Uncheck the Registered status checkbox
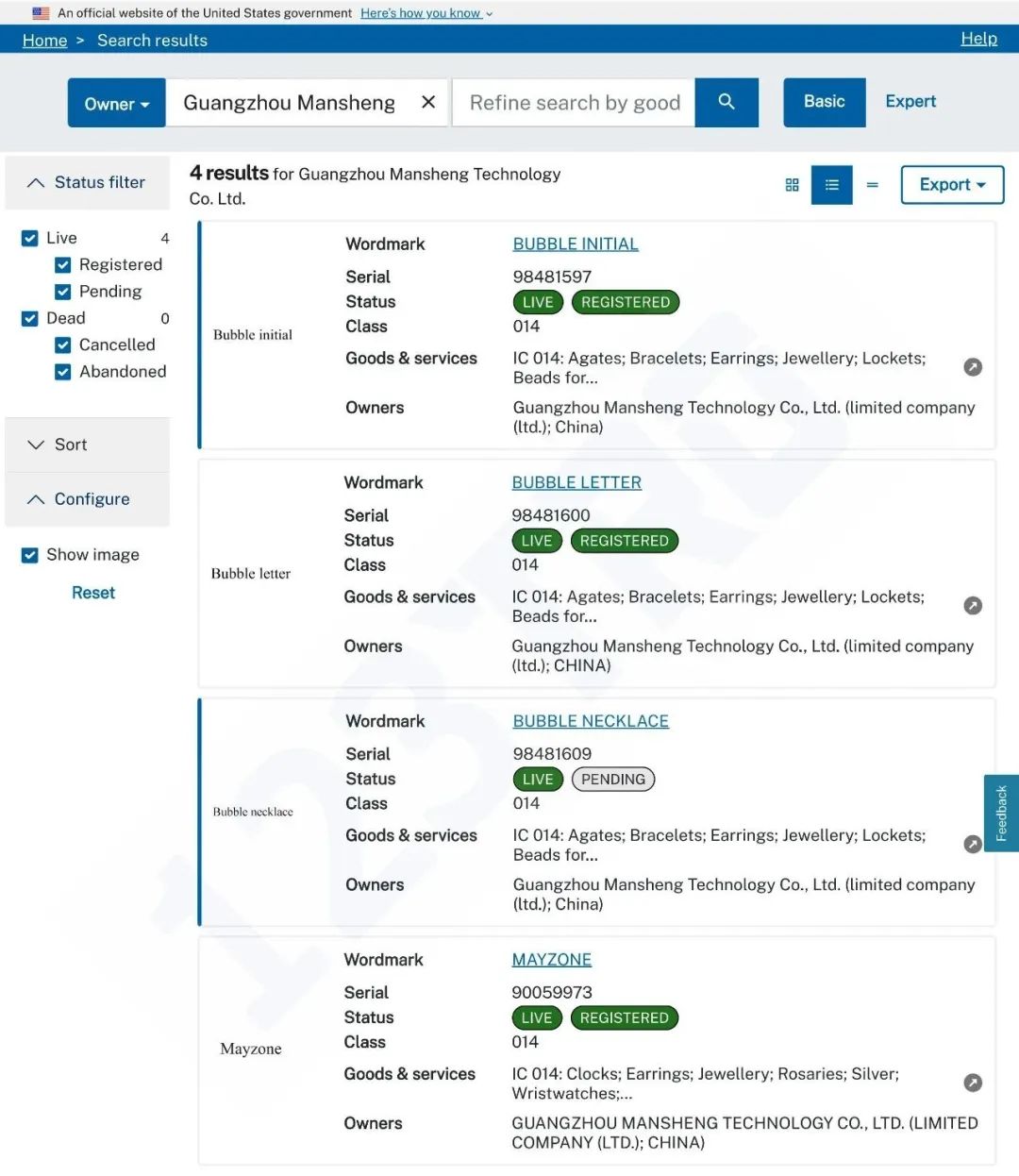The height and width of the screenshot is (1176, 1019). point(63,265)
